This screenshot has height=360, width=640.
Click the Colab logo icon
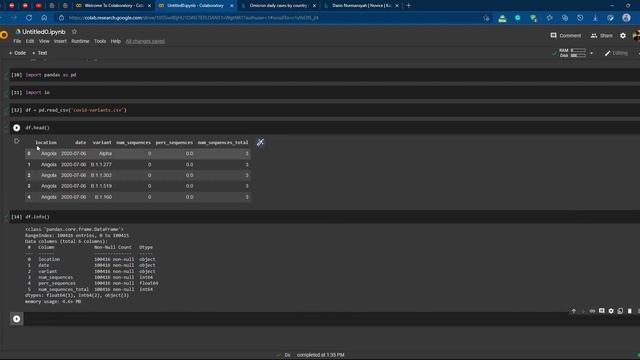4,35
